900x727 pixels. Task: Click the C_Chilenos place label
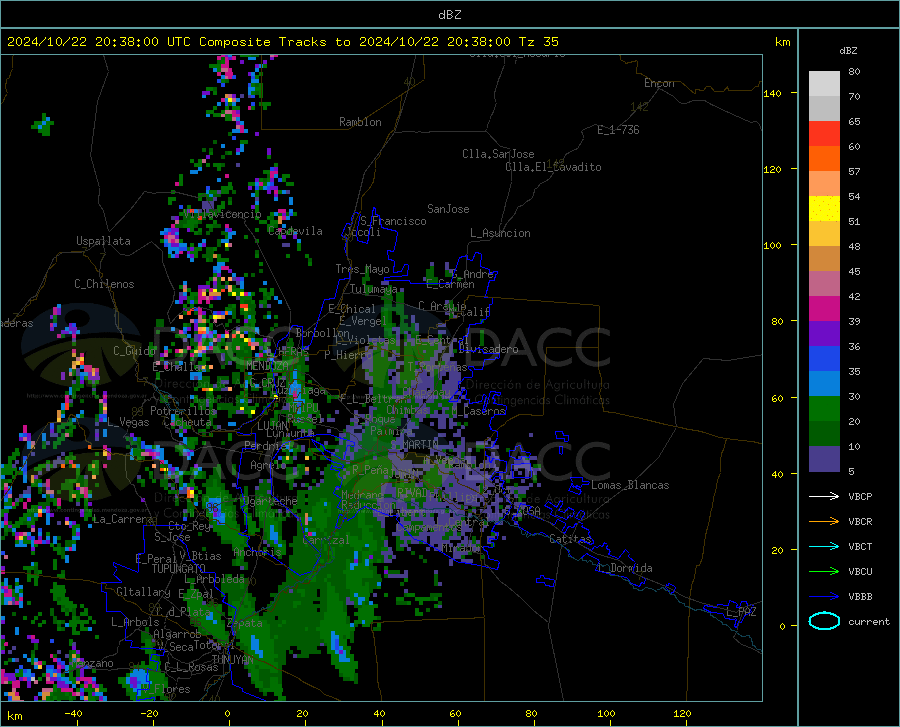[104, 284]
